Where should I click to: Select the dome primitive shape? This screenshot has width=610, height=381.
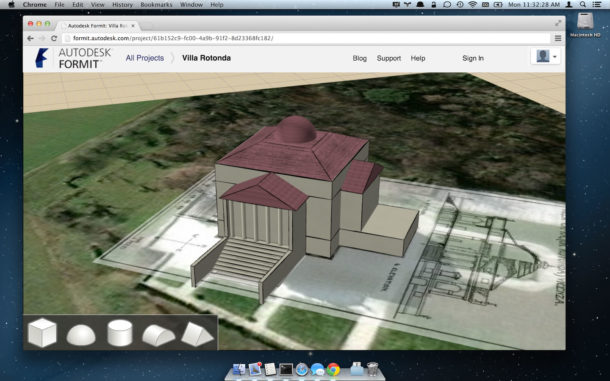click(81, 335)
